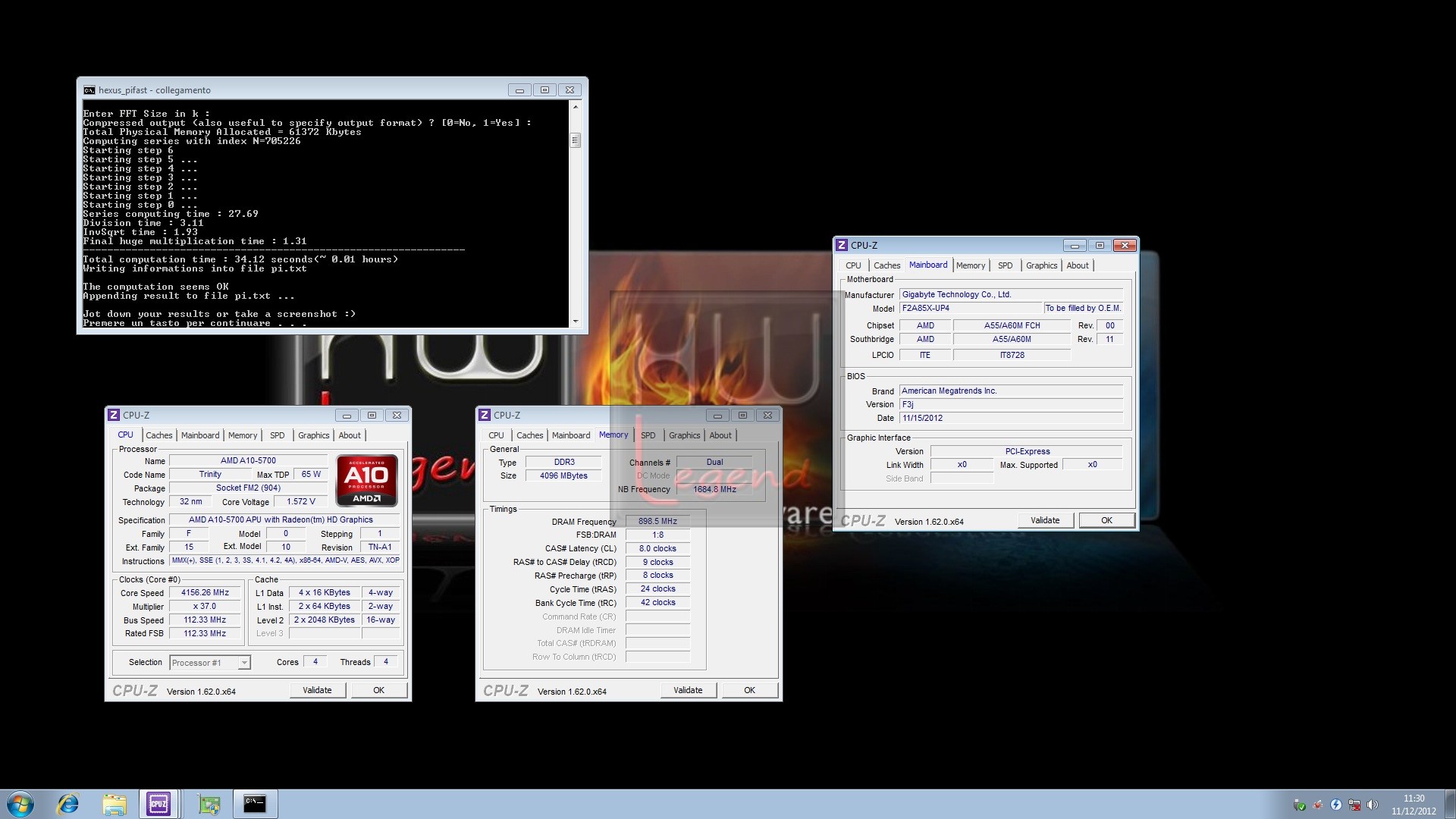Select the CPU-Z taskbar icon

click(x=159, y=804)
